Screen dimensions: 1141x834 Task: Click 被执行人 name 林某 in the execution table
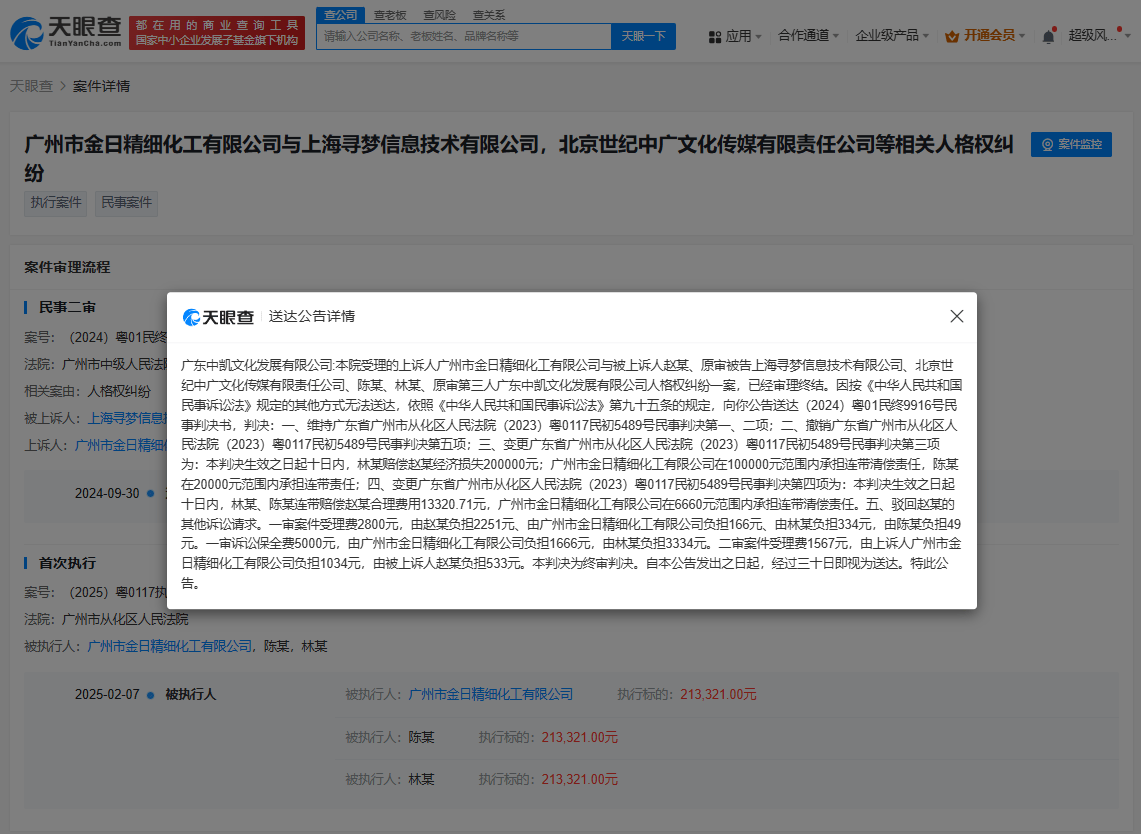[421, 779]
